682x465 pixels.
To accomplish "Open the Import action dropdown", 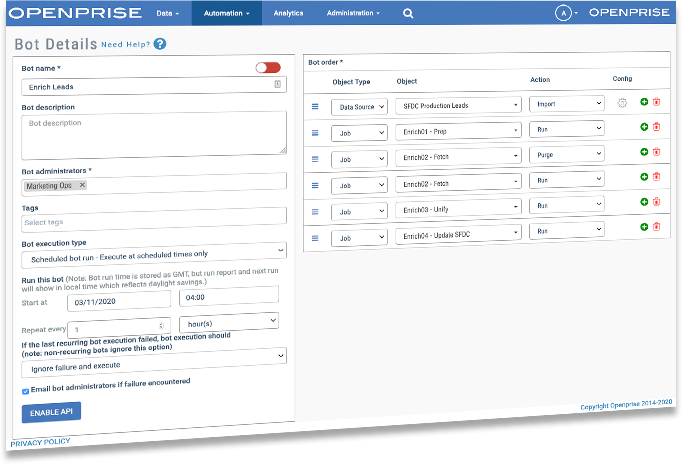I will (x=567, y=104).
